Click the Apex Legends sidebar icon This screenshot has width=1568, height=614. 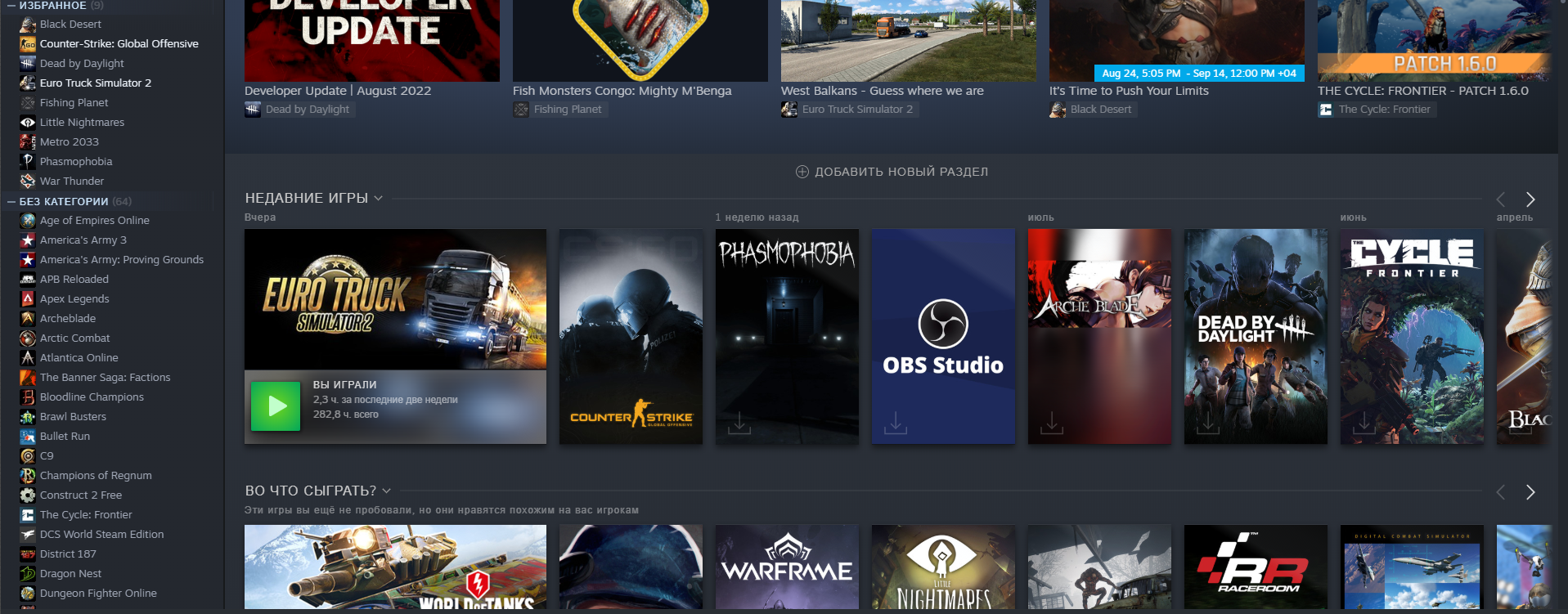point(28,299)
